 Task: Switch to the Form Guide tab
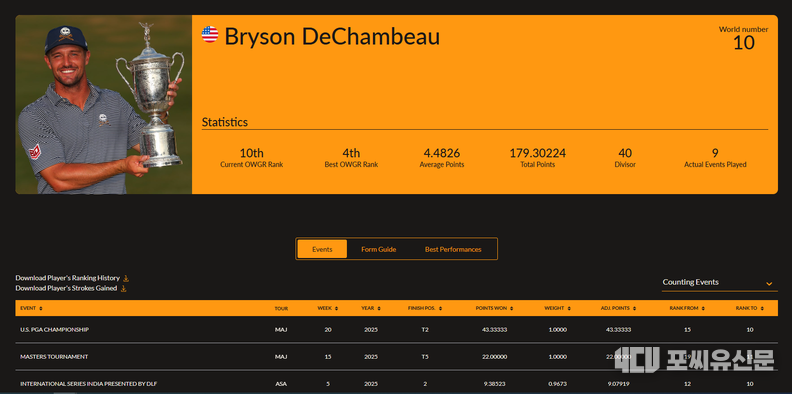pyautogui.click(x=378, y=249)
